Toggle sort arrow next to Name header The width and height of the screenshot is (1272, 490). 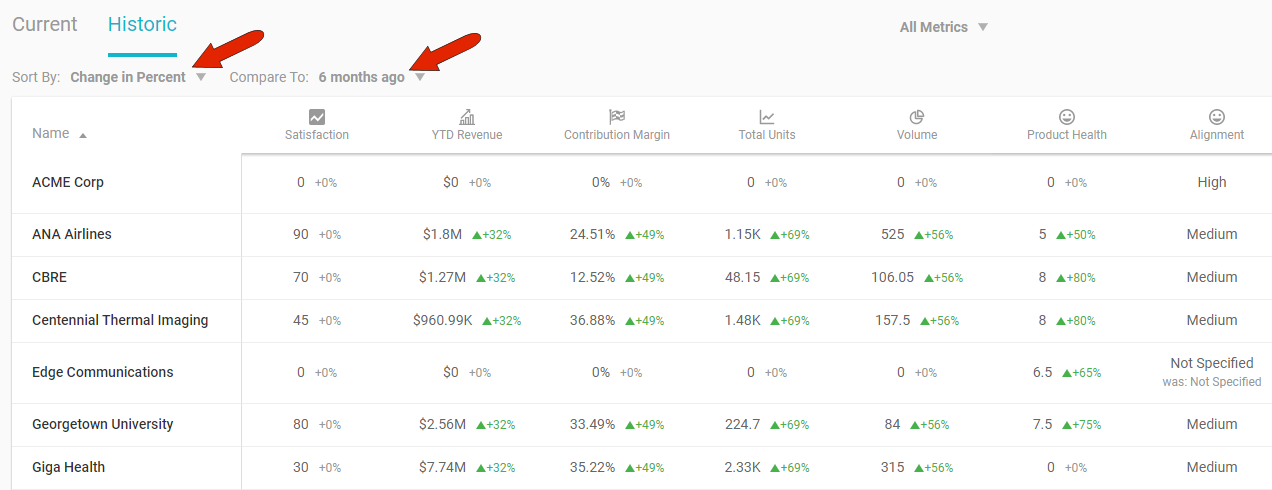pyautogui.click(x=83, y=135)
